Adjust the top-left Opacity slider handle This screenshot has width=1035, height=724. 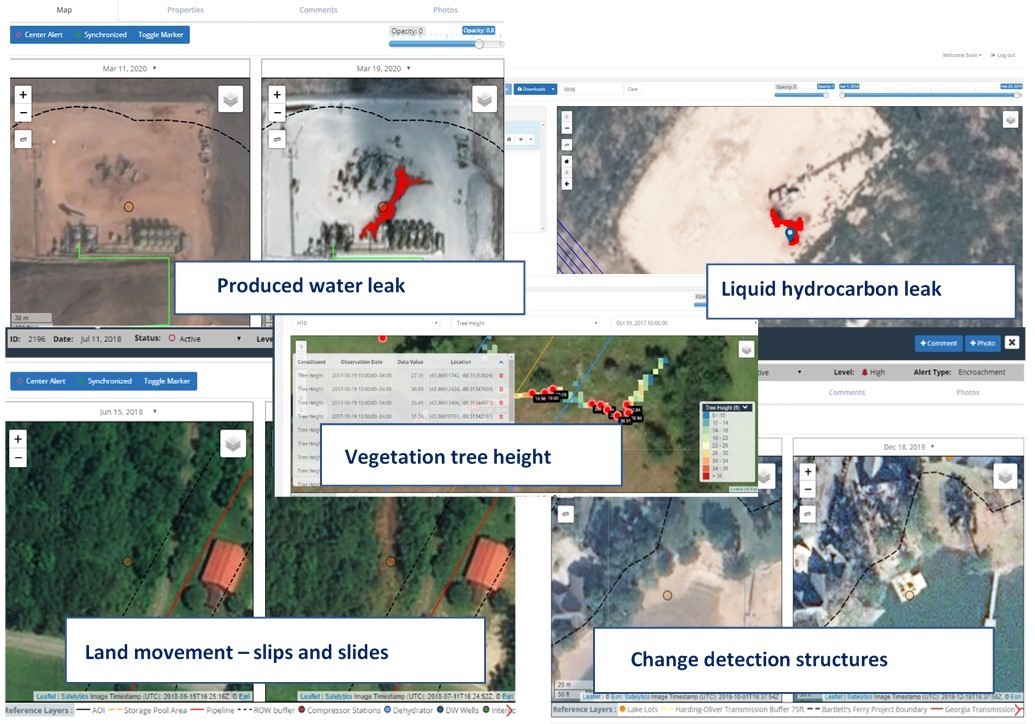tap(479, 44)
